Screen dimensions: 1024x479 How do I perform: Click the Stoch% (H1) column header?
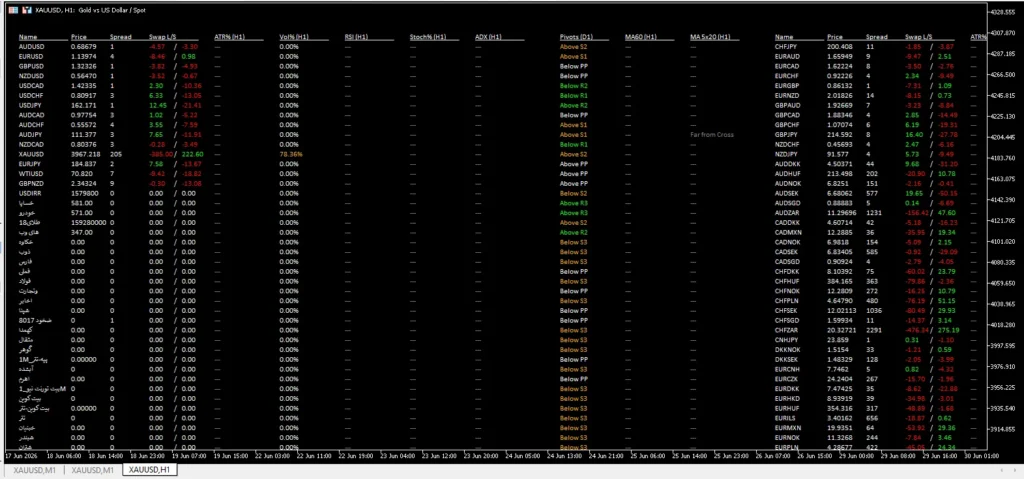(x=428, y=37)
